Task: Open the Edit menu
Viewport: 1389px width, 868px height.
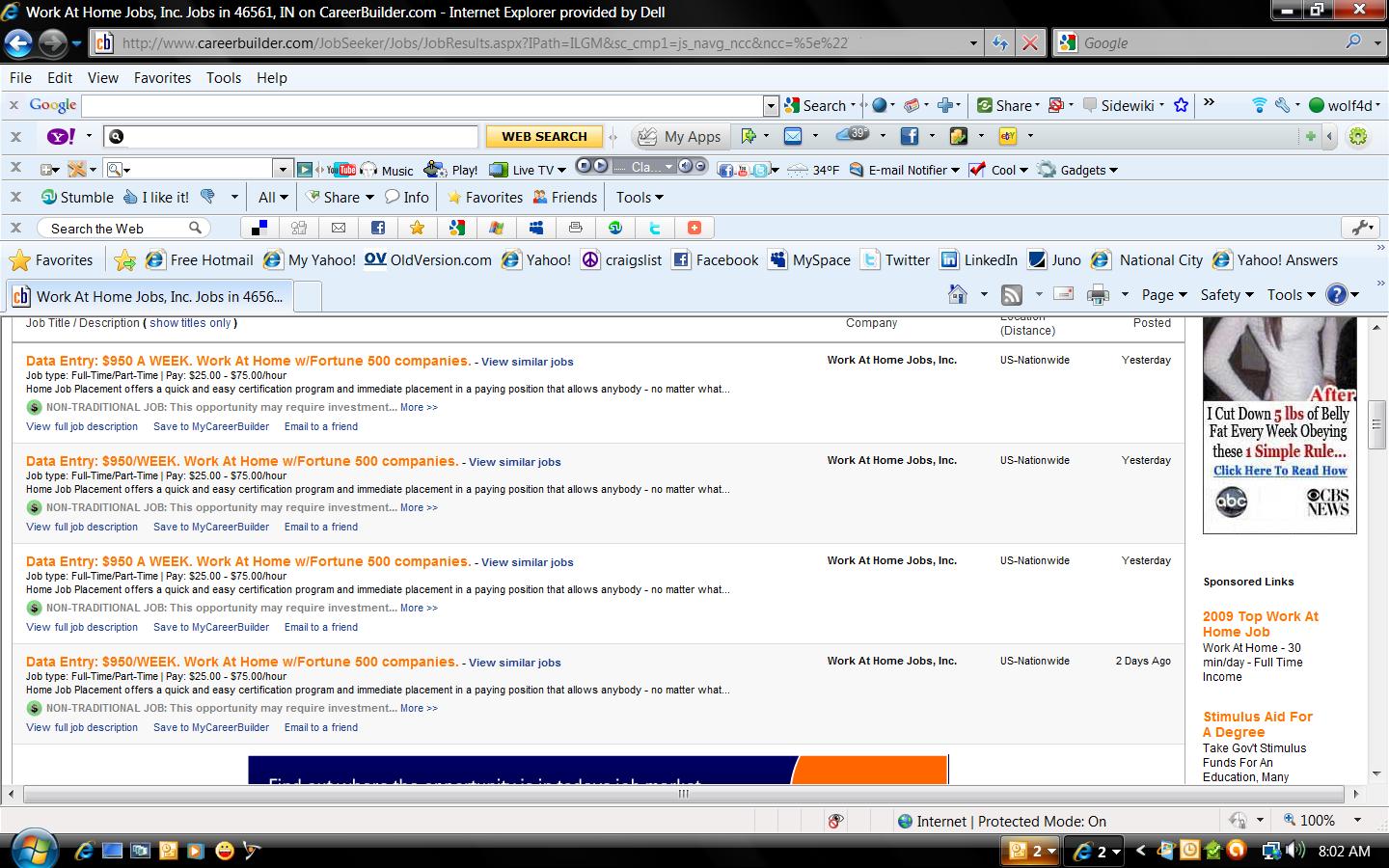Action: point(60,77)
